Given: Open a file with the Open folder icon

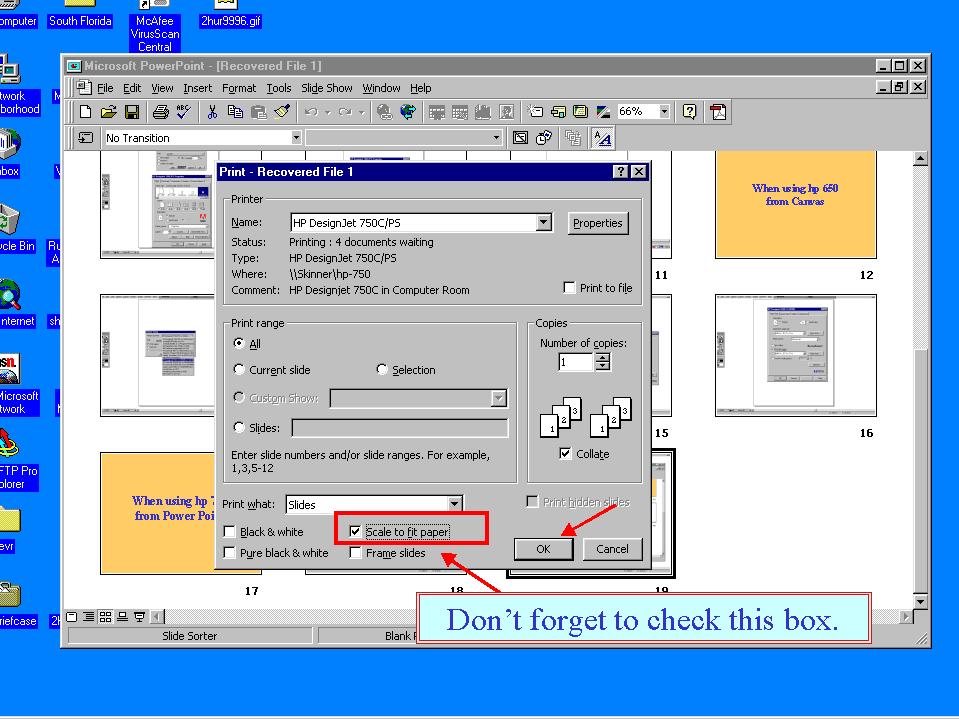Looking at the screenshot, I should coord(108,112).
